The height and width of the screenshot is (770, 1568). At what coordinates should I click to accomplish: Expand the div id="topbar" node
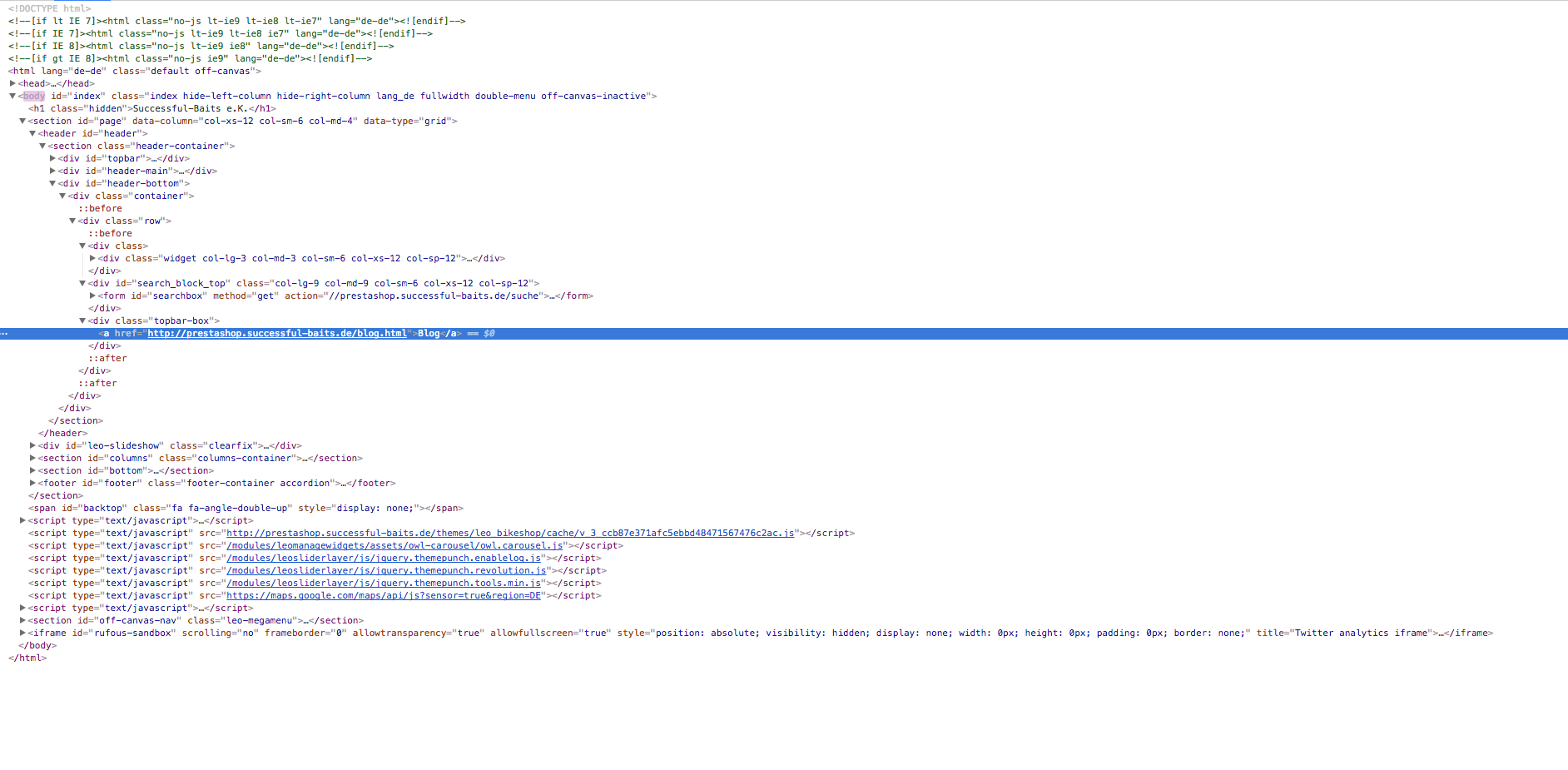52,158
